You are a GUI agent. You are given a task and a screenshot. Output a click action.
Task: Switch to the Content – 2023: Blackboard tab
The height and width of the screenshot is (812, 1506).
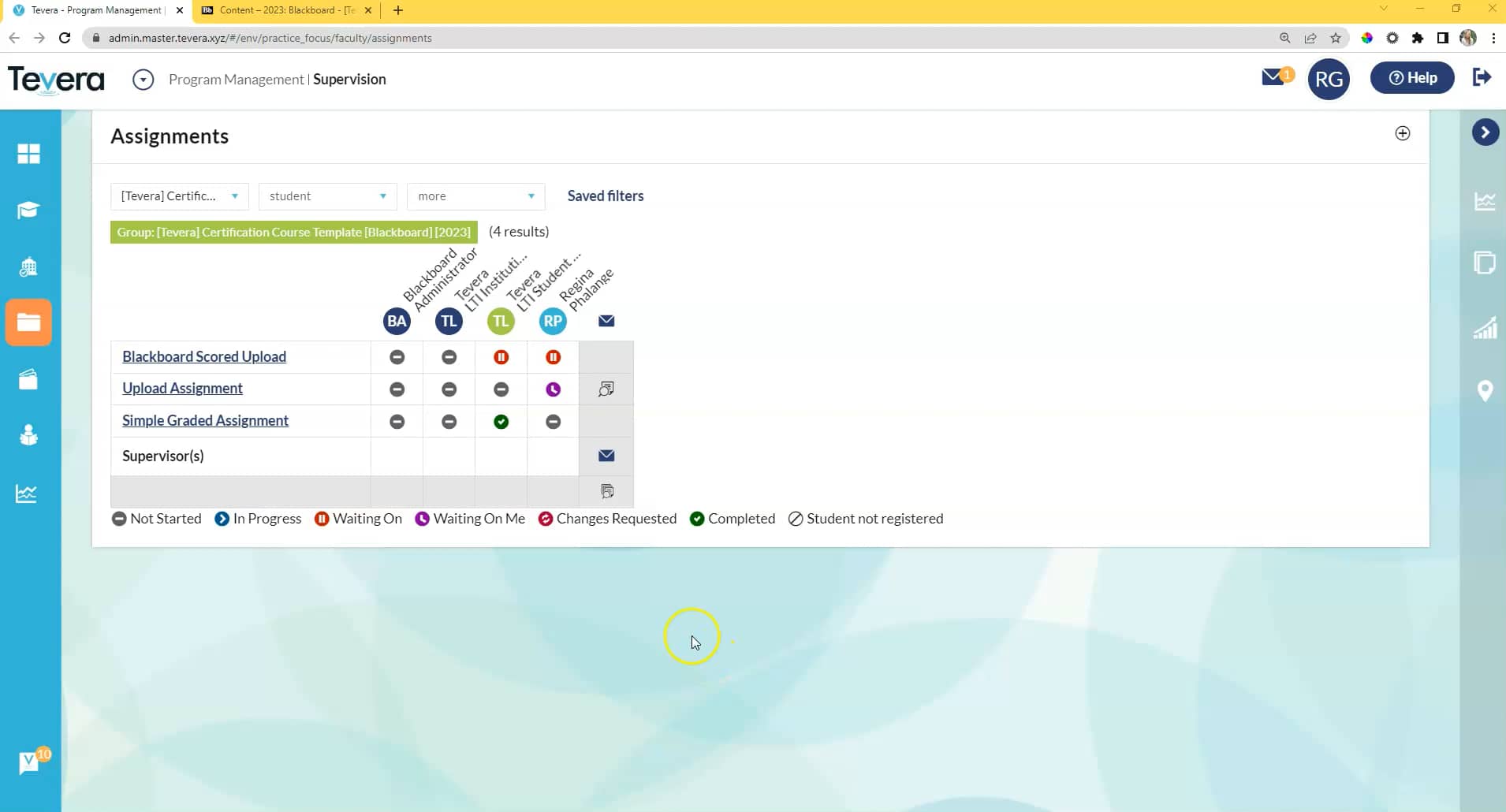284,10
